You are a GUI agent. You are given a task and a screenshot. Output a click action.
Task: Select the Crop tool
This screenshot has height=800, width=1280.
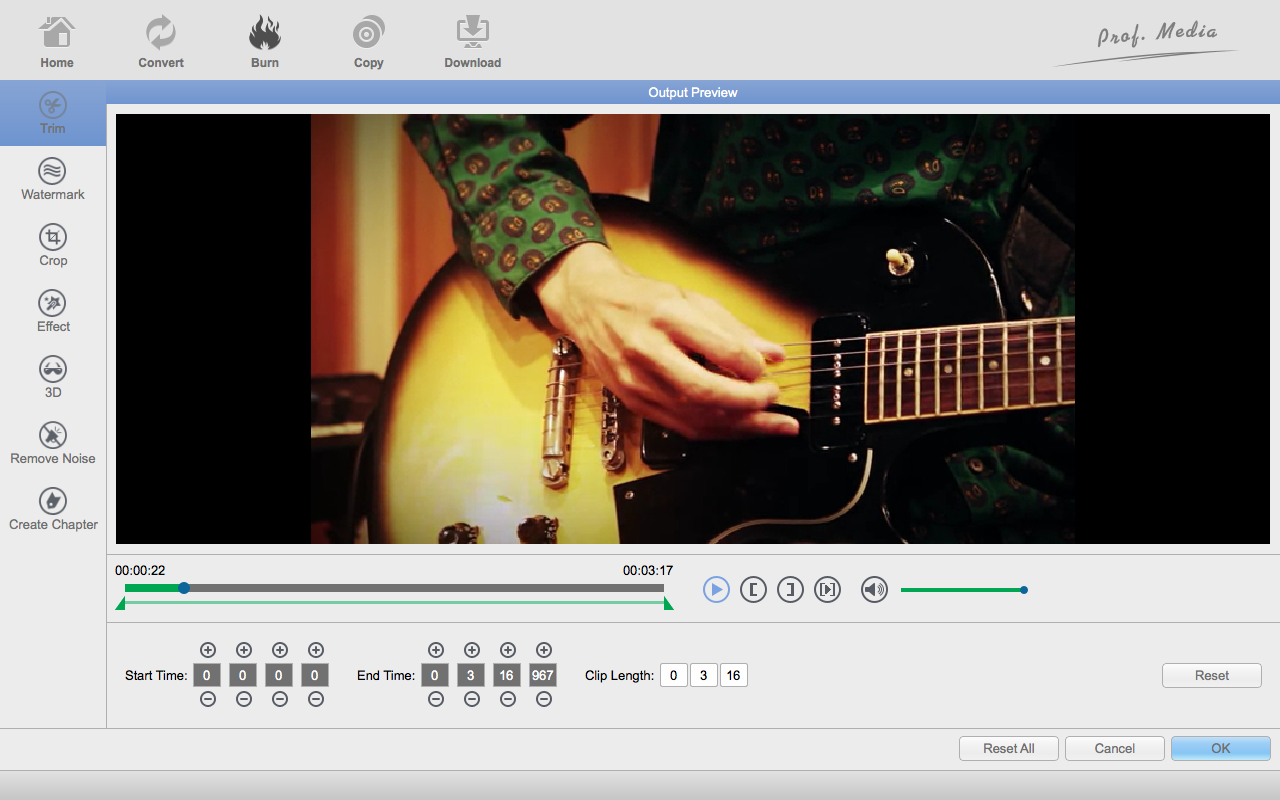pyautogui.click(x=53, y=245)
